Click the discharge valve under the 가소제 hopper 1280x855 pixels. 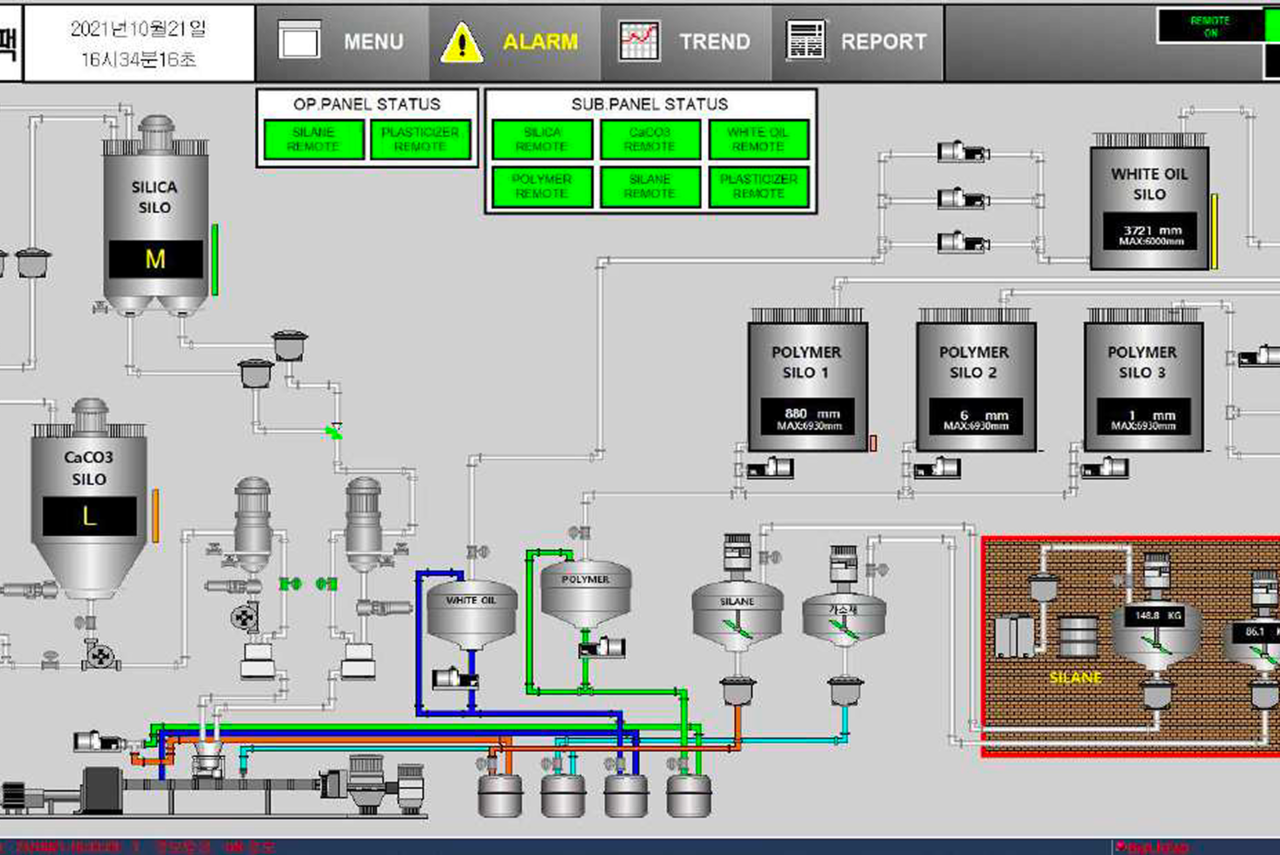(845, 691)
